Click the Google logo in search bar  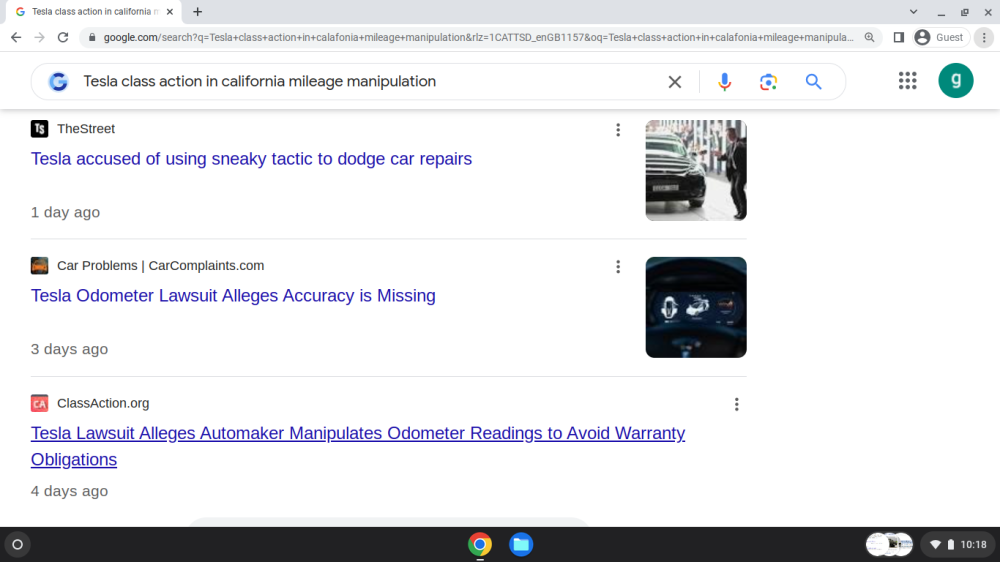click(59, 82)
